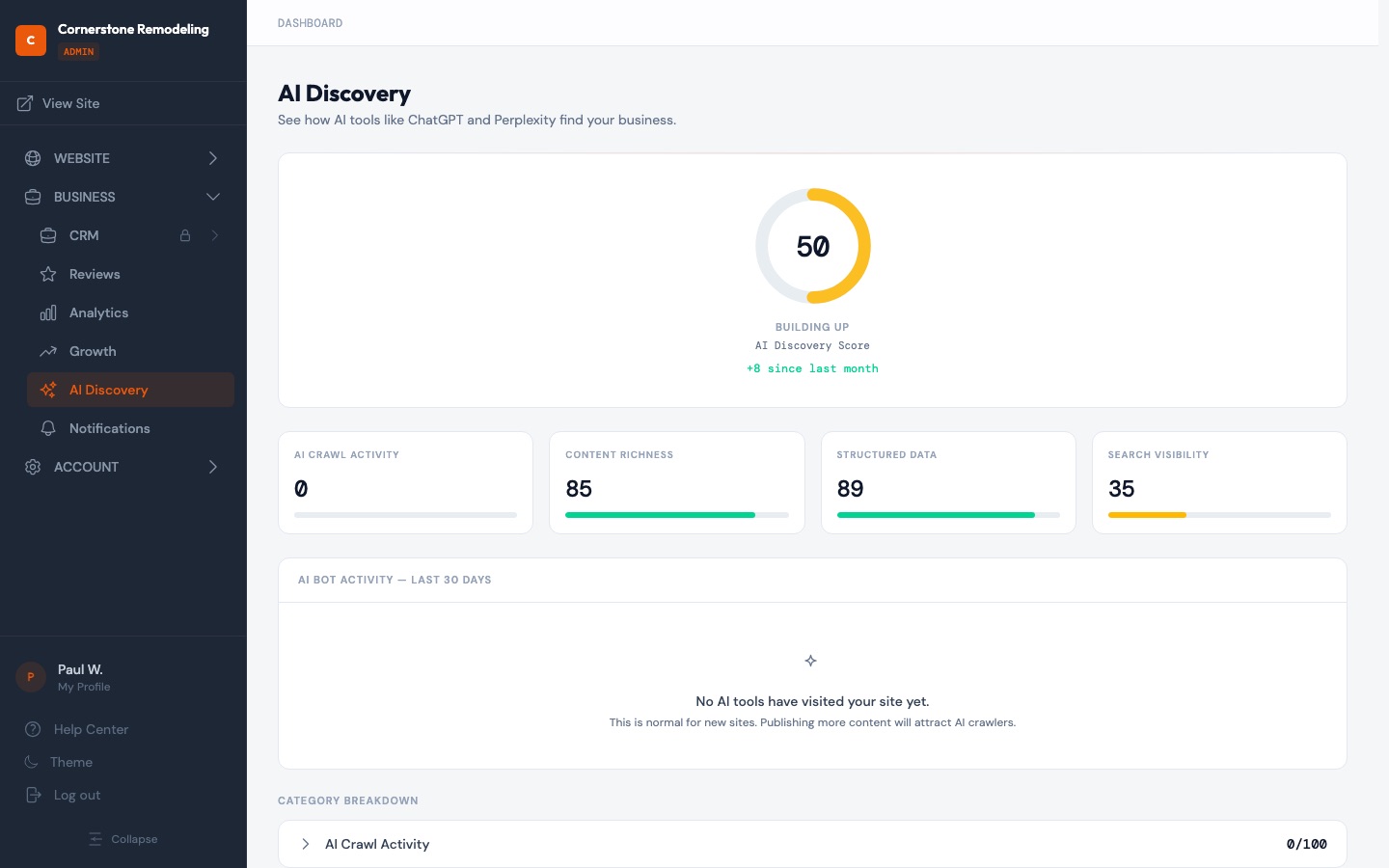Open Notifications menu item
This screenshot has height=868, width=1389.
click(x=130, y=428)
